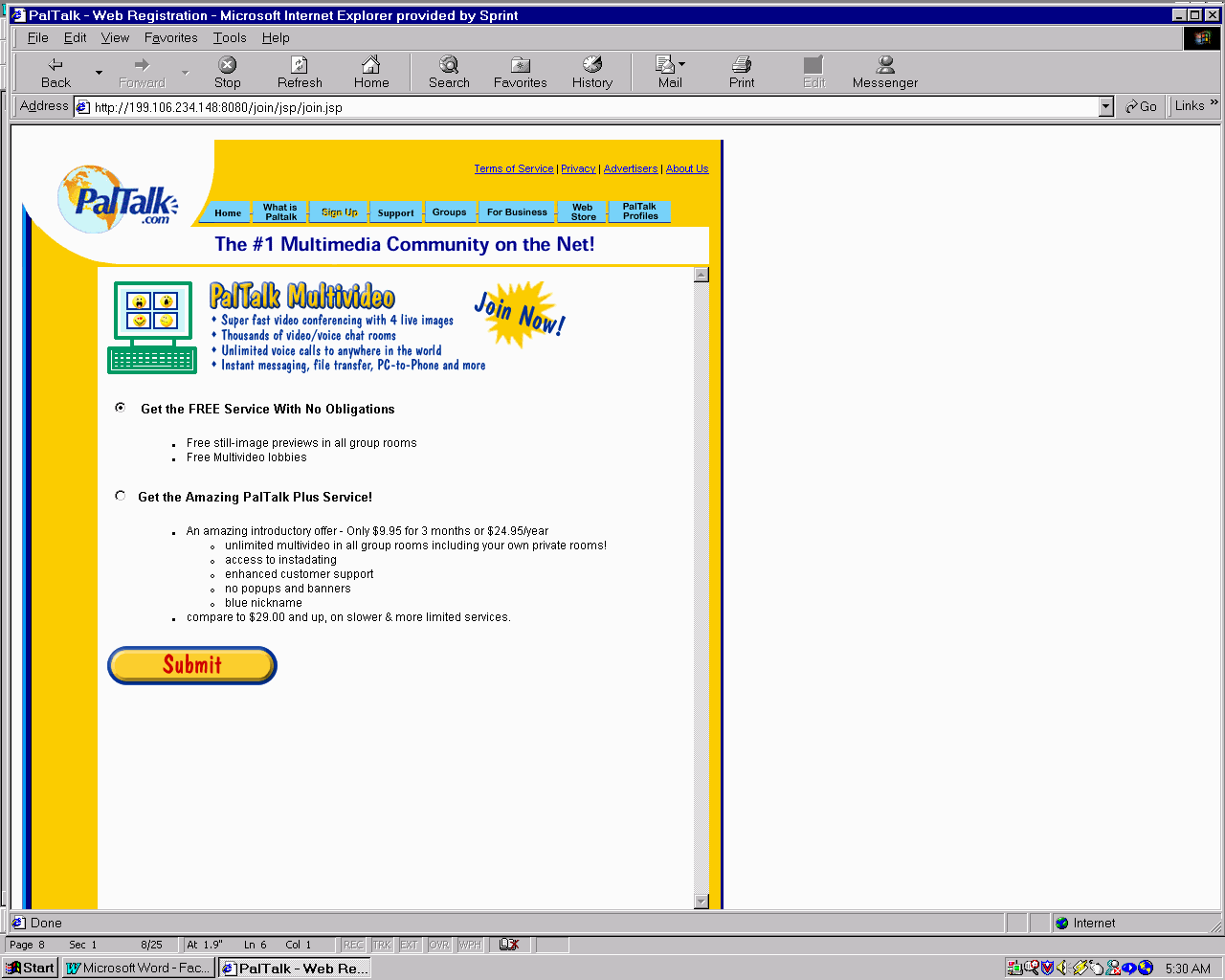Screen dimensions: 1225x980
Task: Open the Tools menu
Action: 230,37
